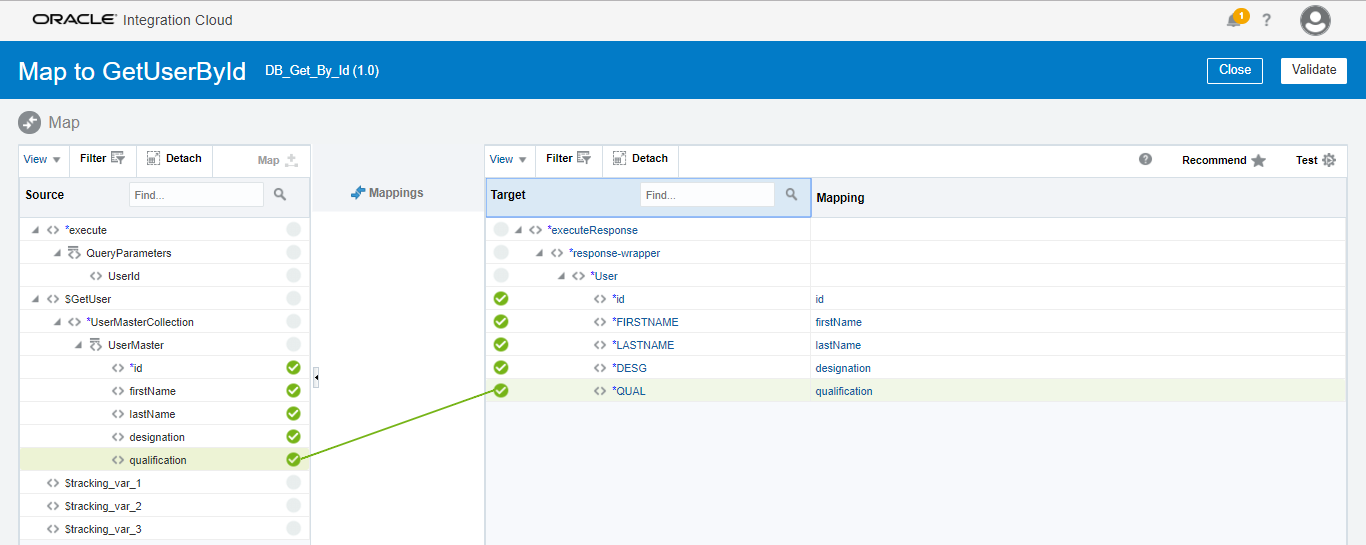Detach the Source panel
Image resolution: width=1366 pixels, height=545 pixels.
(174, 159)
